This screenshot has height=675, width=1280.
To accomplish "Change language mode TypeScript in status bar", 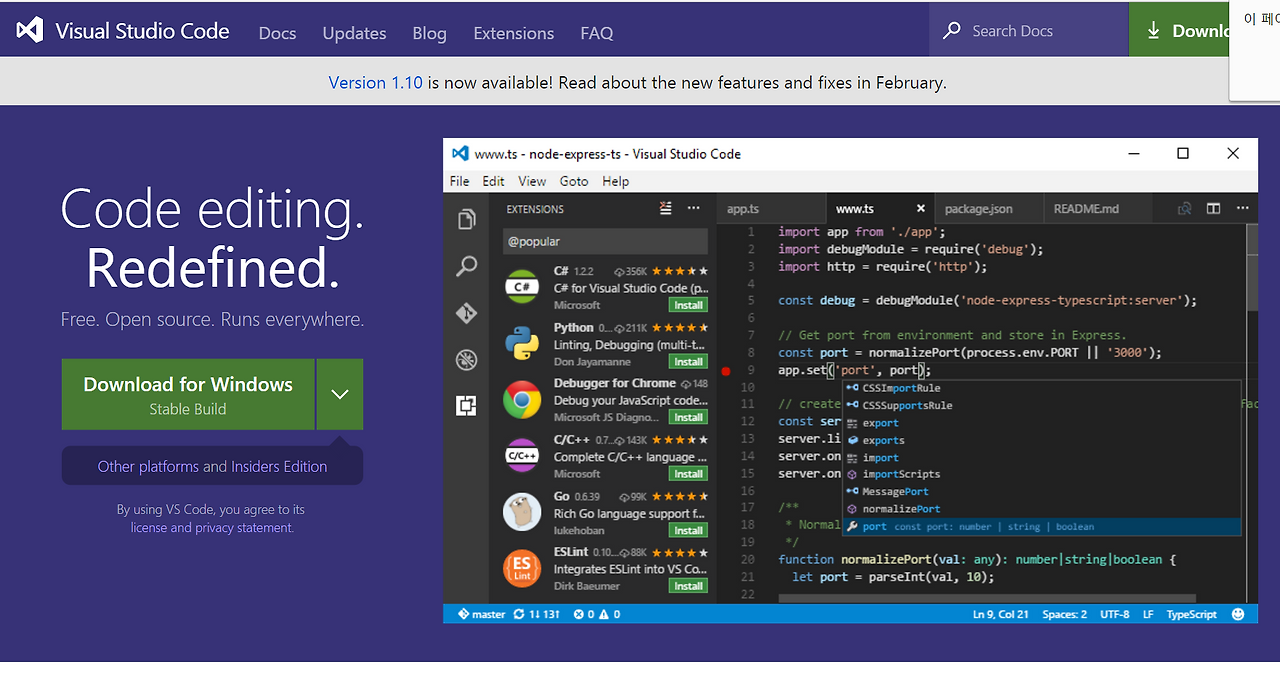I will point(1192,614).
